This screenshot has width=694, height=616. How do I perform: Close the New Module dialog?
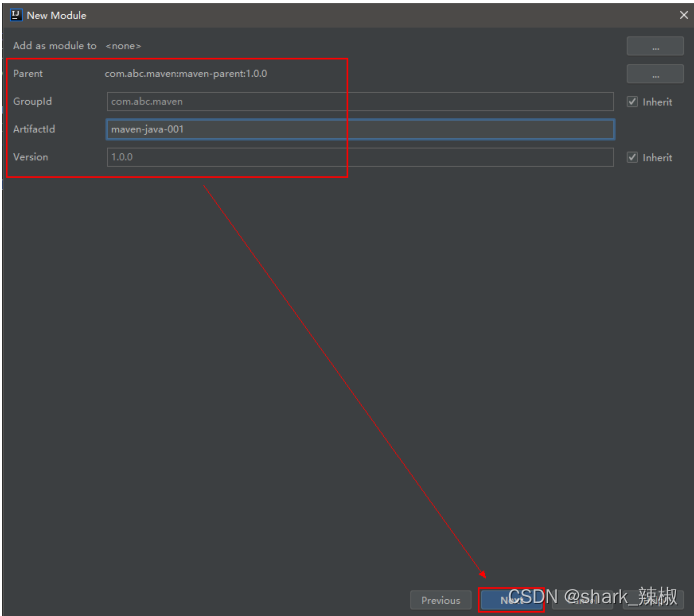click(x=683, y=15)
